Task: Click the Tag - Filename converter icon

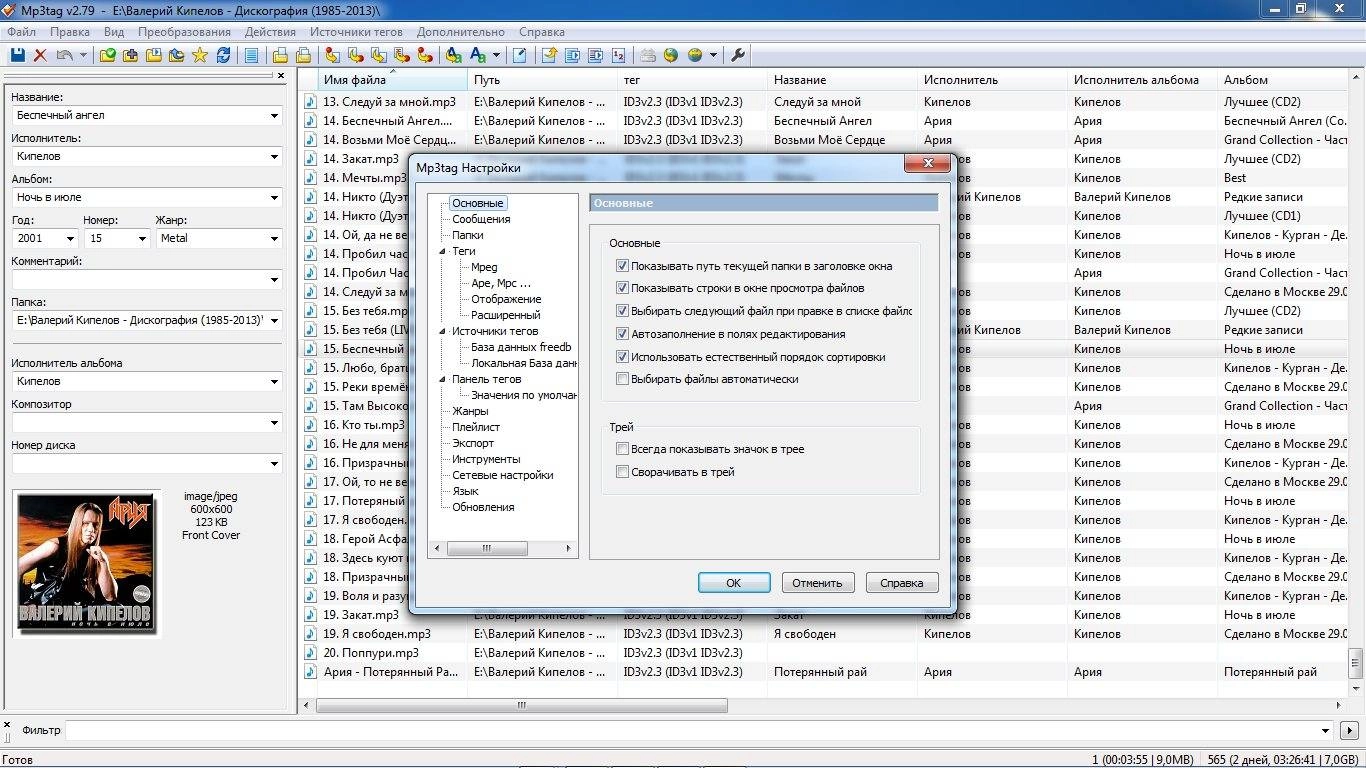Action: [x=332, y=55]
